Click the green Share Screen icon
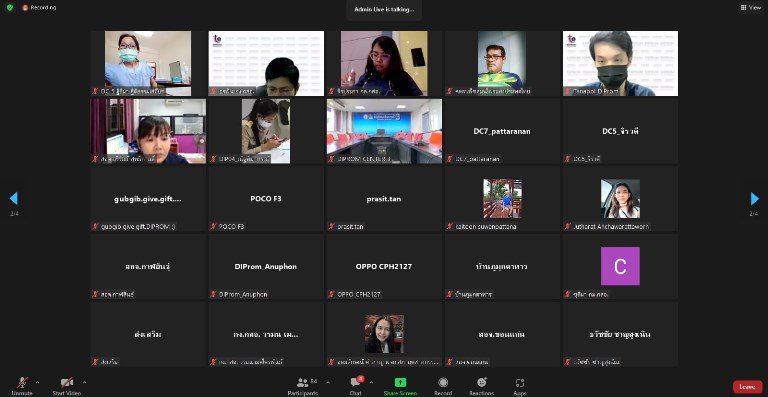The height and width of the screenshot is (397, 768). coord(400,382)
